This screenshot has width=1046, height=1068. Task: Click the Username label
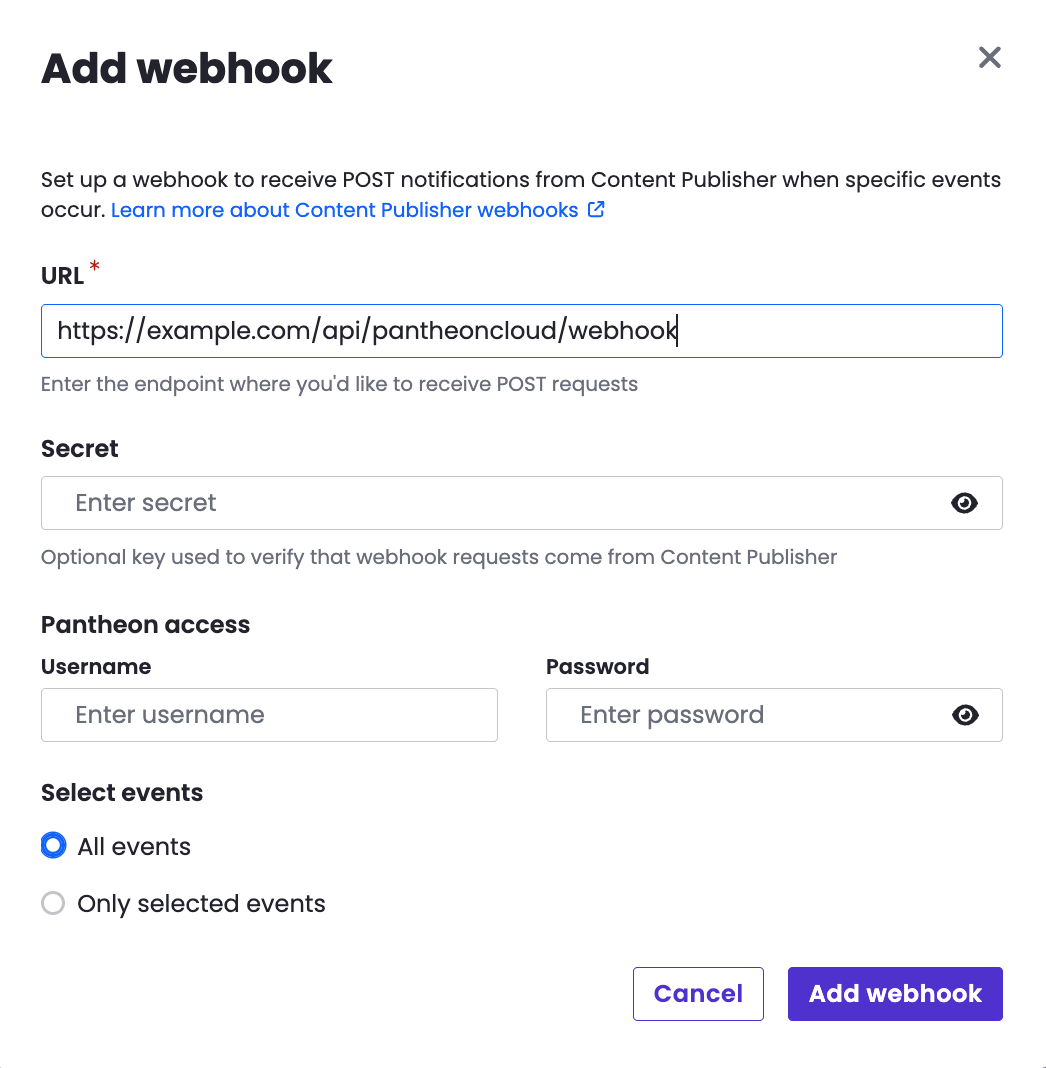(x=96, y=667)
